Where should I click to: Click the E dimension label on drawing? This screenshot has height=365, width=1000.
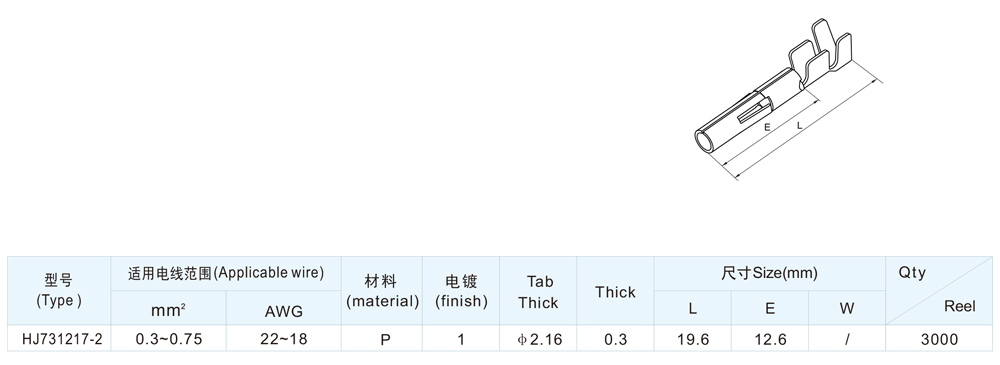(767, 127)
